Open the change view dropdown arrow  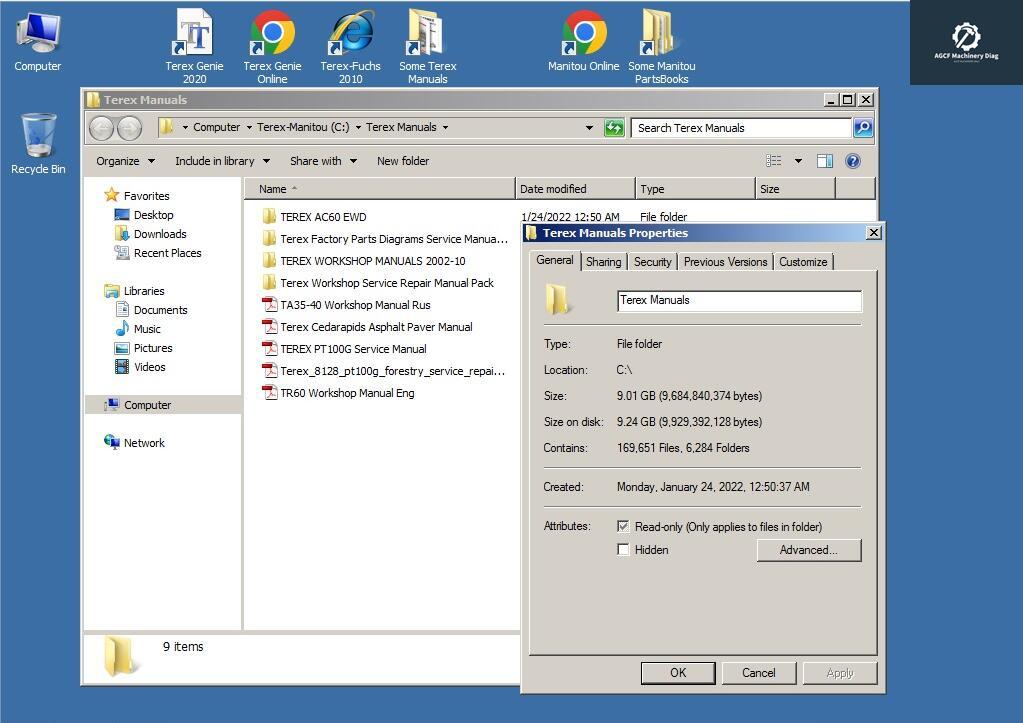tap(797, 160)
